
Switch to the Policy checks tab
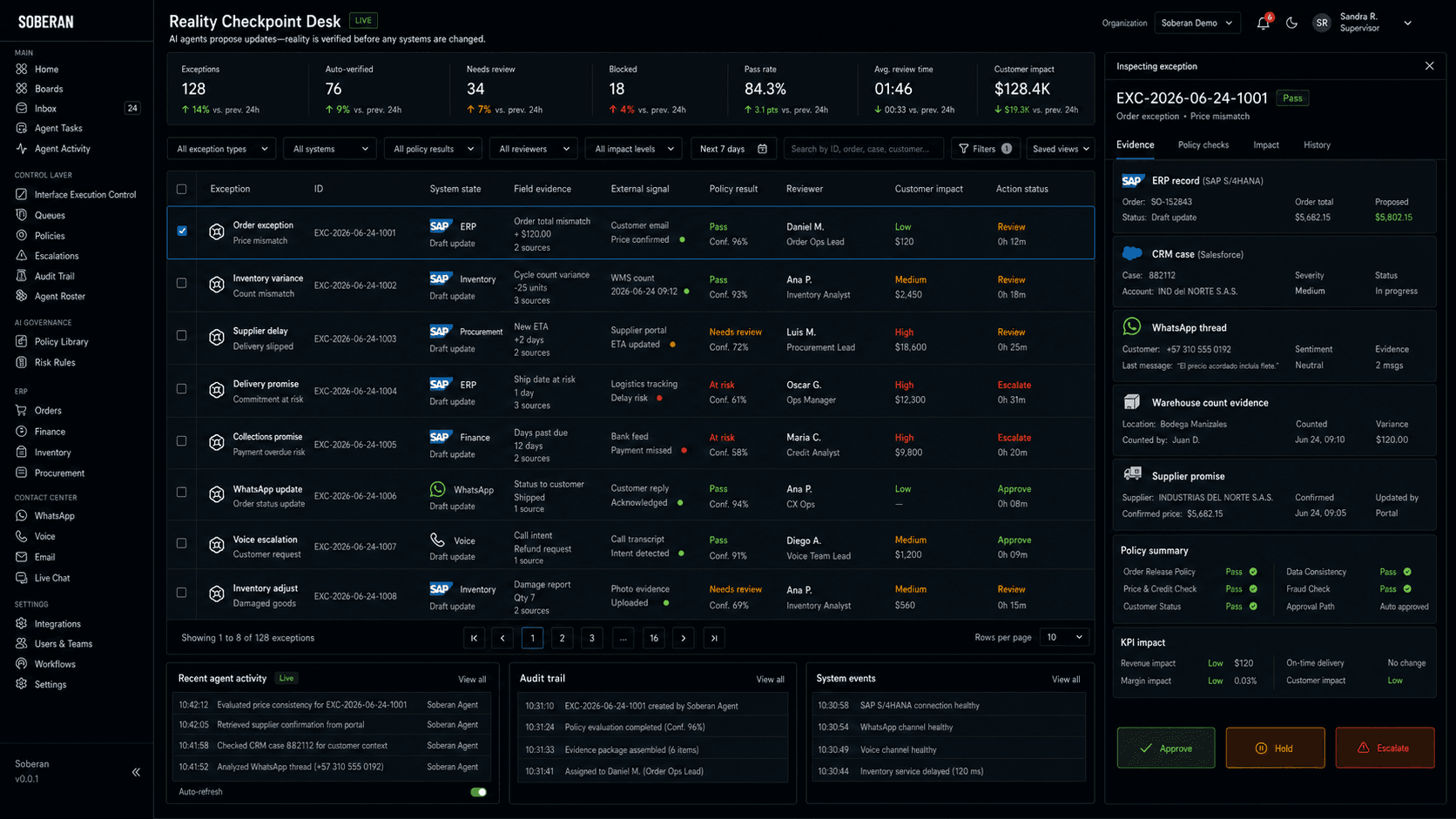pos(1203,145)
